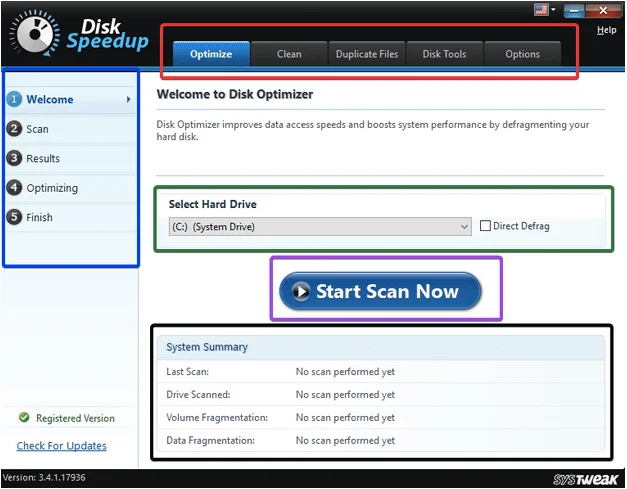Enable the Direct Defrag checkbox
627x489 pixels.
tap(485, 226)
